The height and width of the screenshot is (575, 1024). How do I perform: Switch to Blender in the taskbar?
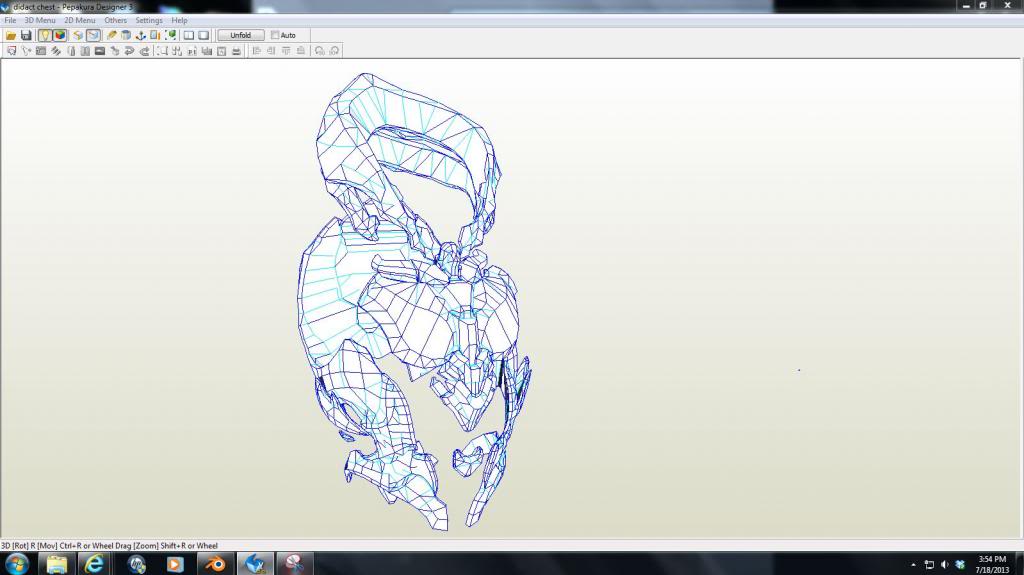pos(214,563)
